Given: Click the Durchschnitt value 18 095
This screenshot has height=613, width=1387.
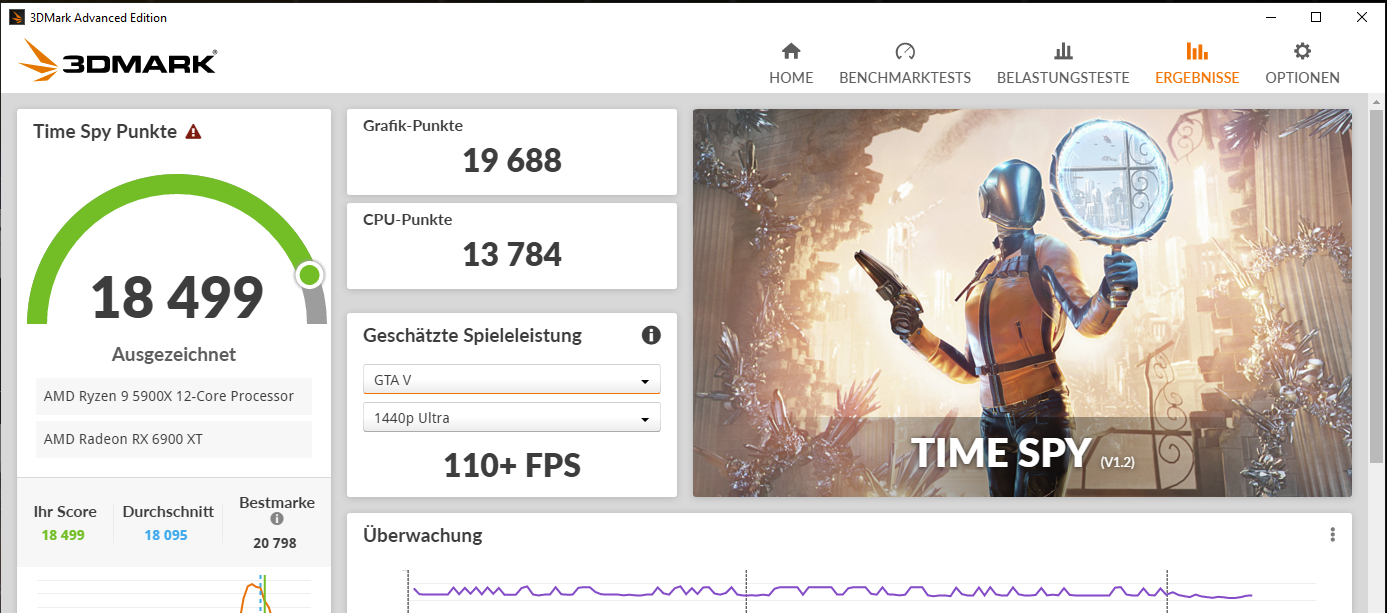Looking at the screenshot, I should coord(166,535).
